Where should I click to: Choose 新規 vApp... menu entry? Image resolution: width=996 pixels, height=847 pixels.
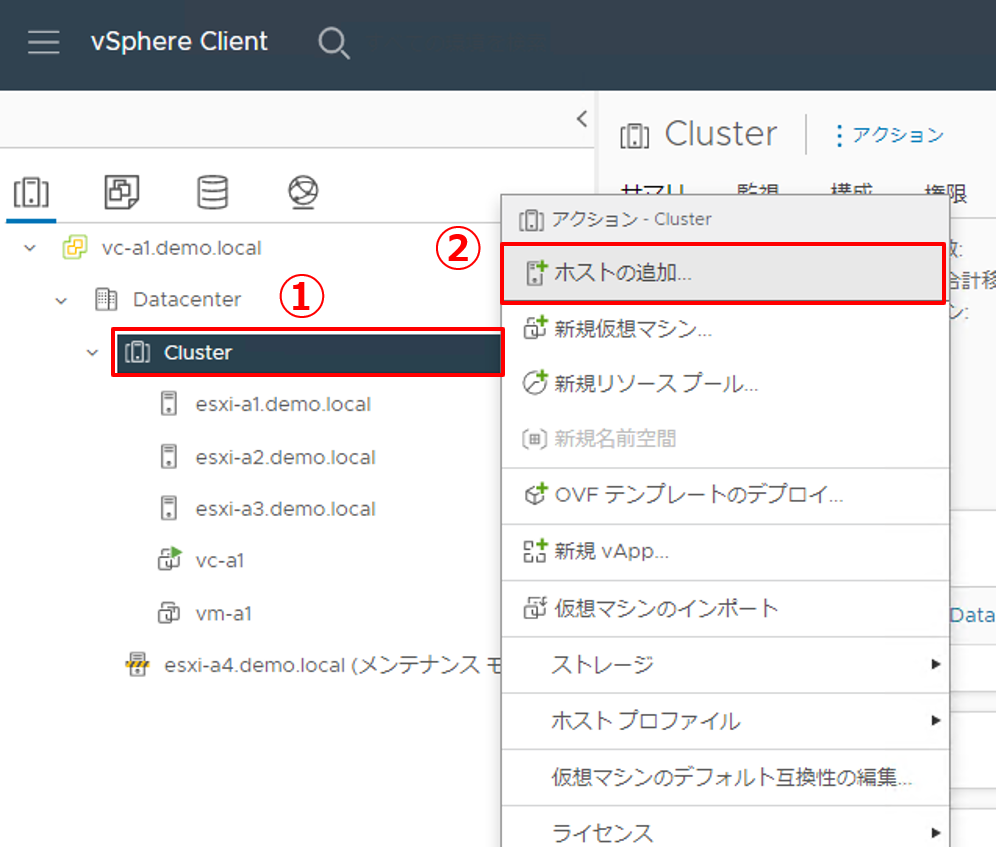pos(725,551)
